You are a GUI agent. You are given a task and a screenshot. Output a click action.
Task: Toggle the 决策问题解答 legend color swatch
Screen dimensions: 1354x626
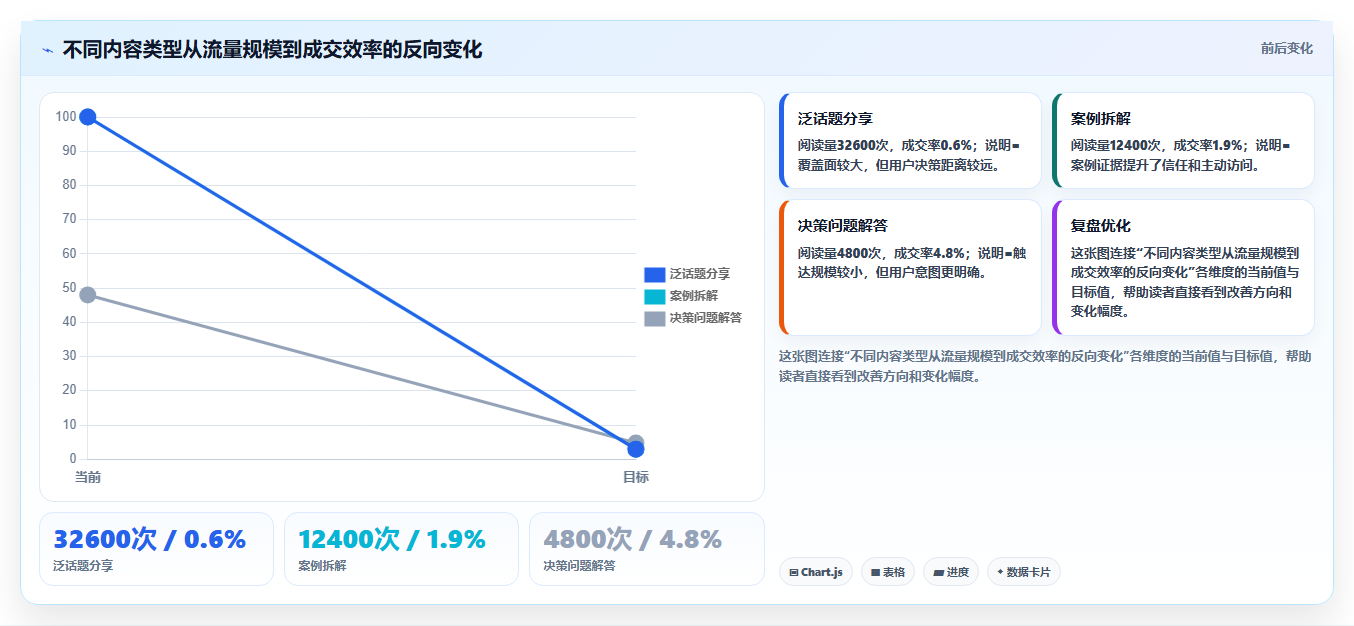coord(654,318)
